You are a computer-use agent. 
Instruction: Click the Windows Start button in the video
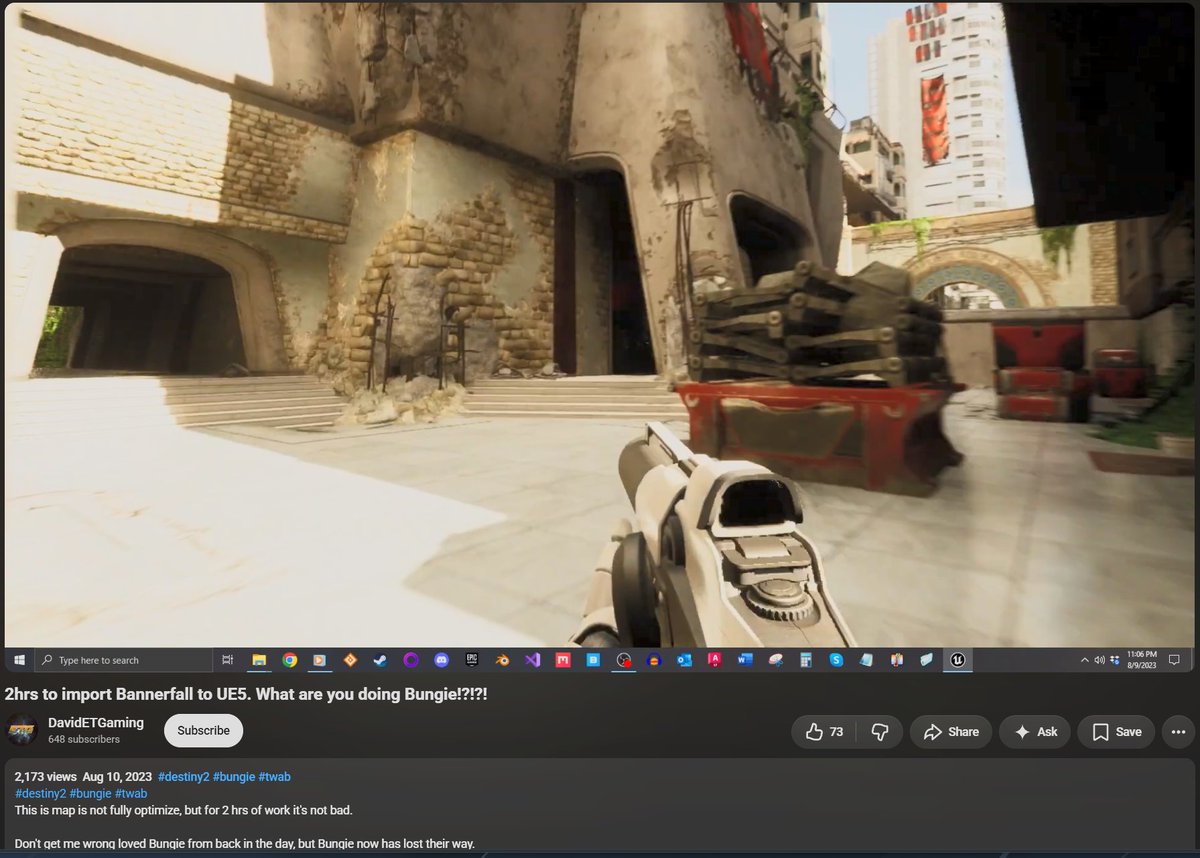[18, 660]
